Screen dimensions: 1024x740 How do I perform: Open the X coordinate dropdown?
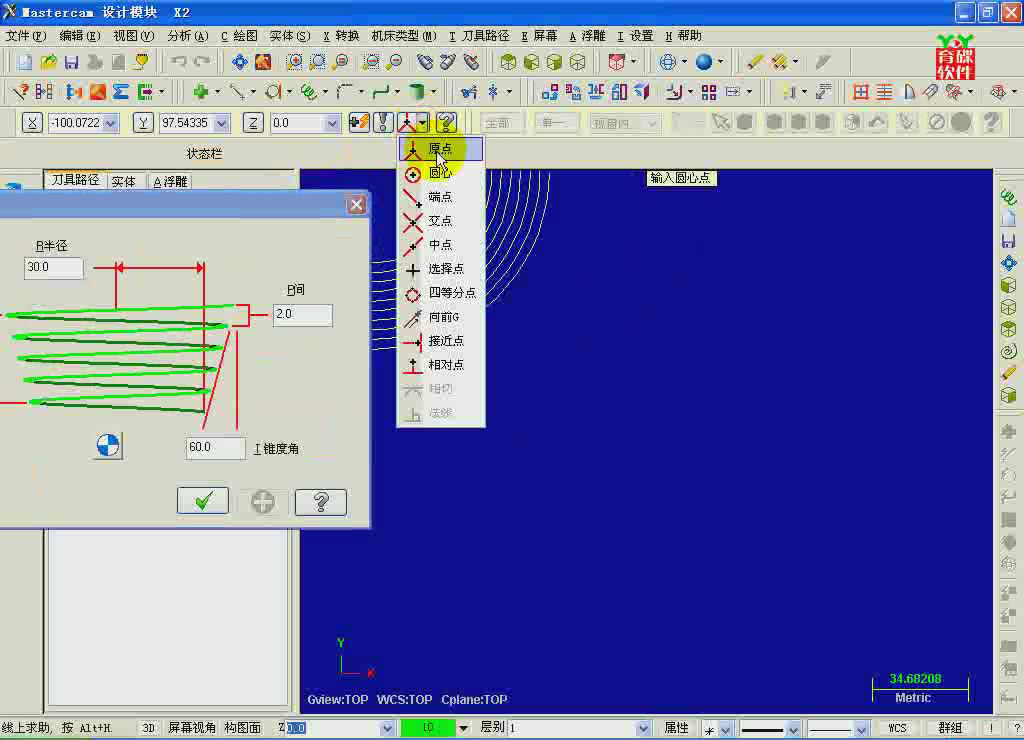(110, 123)
